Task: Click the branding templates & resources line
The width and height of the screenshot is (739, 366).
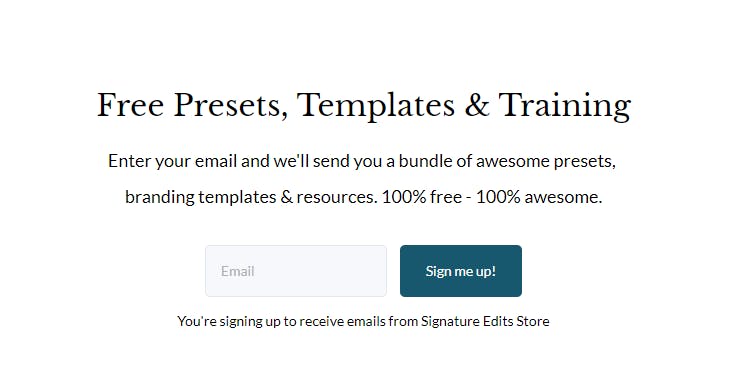Action: (x=364, y=196)
